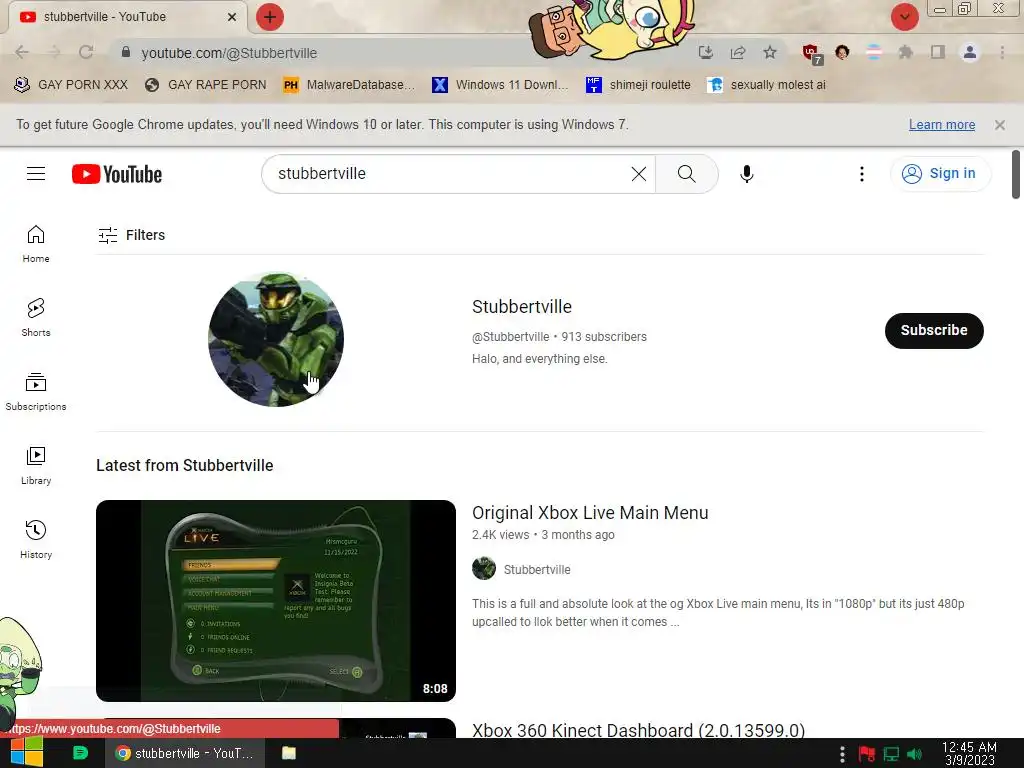Open the uBlock extension icon
Viewport: 1024px width, 768px height.
[x=812, y=54]
